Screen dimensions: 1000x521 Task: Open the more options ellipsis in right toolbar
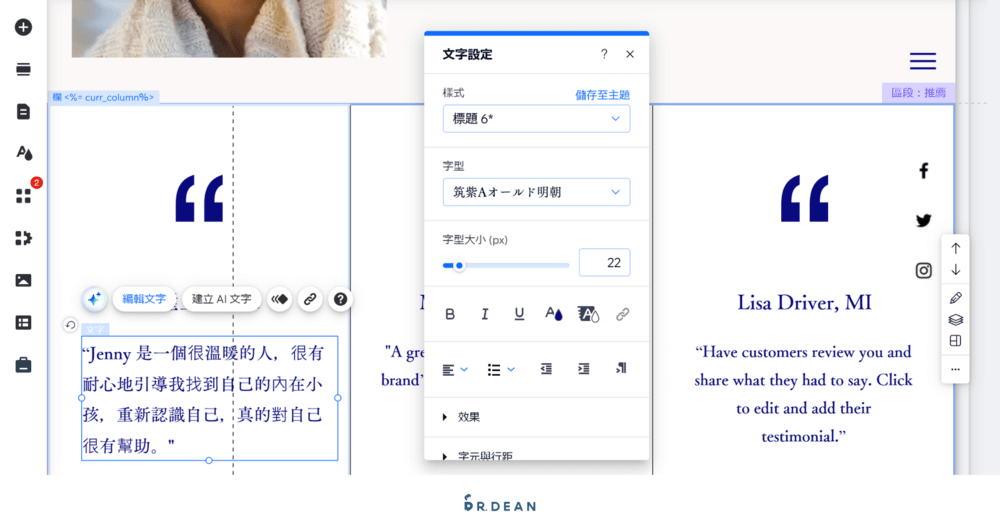click(955, 369)
